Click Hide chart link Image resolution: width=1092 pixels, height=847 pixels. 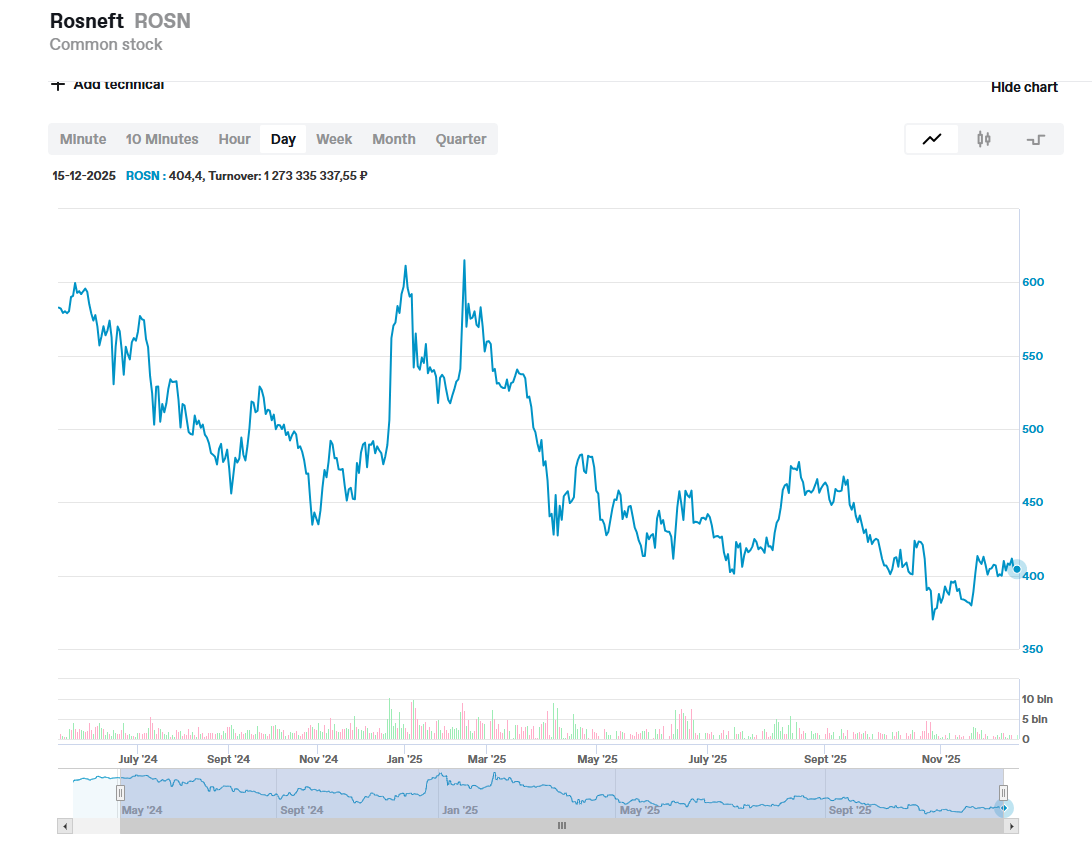coord(1024,87)
